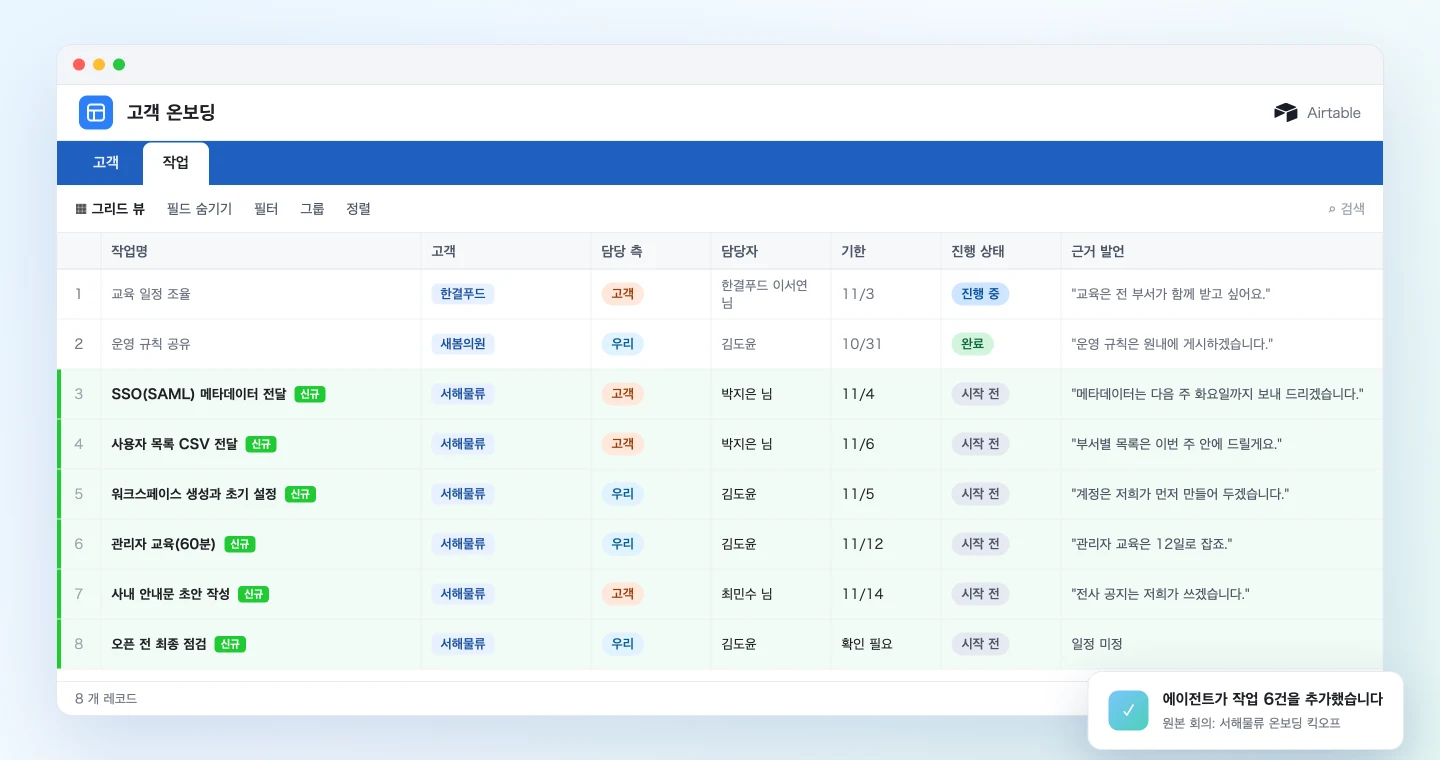Click the 한결푸드 customer tag
Image resolution: width=1440 pixels, height=760 pixels.
coord(463,294)
